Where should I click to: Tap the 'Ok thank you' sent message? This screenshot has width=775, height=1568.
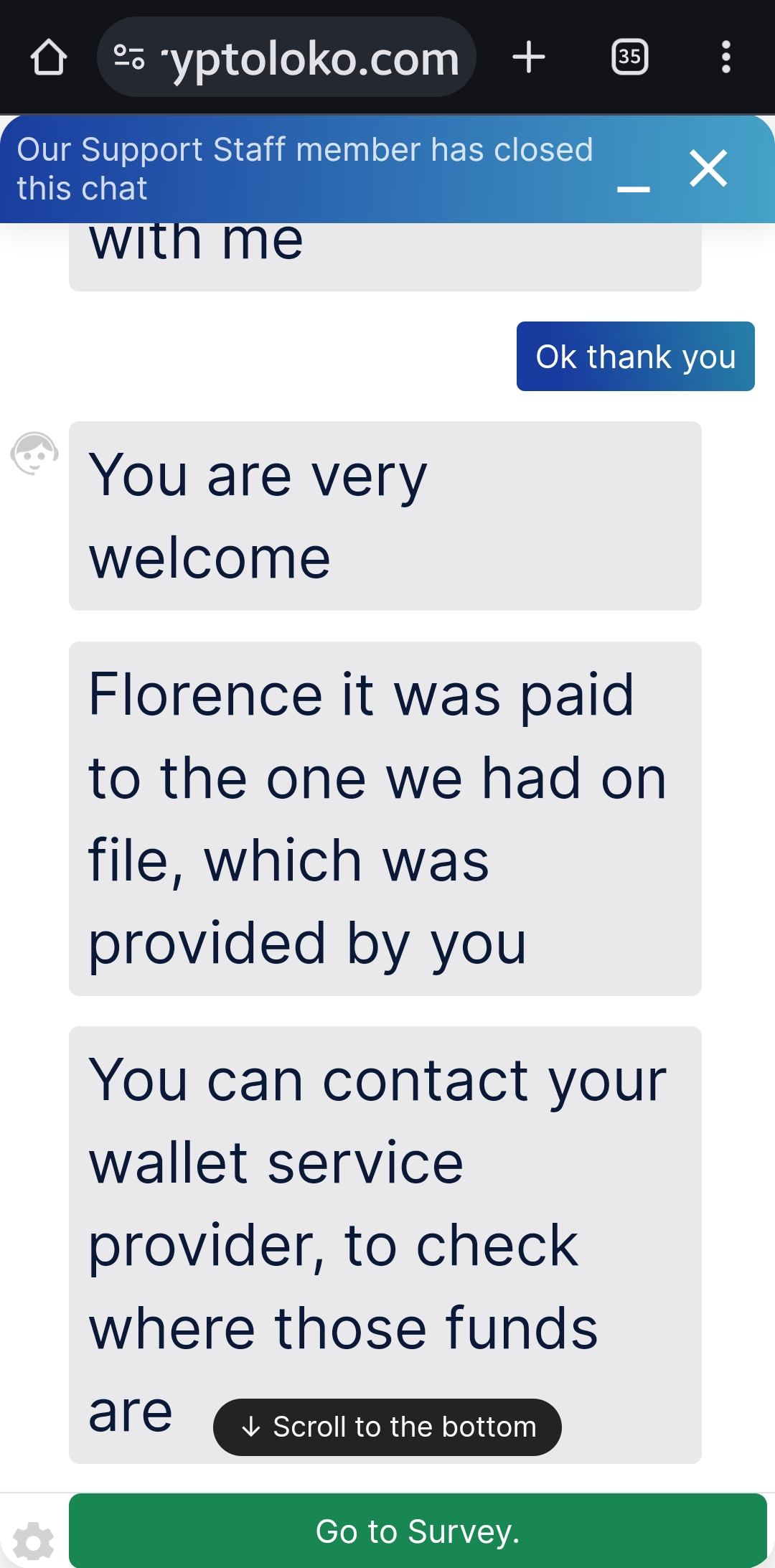[x=635, y=357]
